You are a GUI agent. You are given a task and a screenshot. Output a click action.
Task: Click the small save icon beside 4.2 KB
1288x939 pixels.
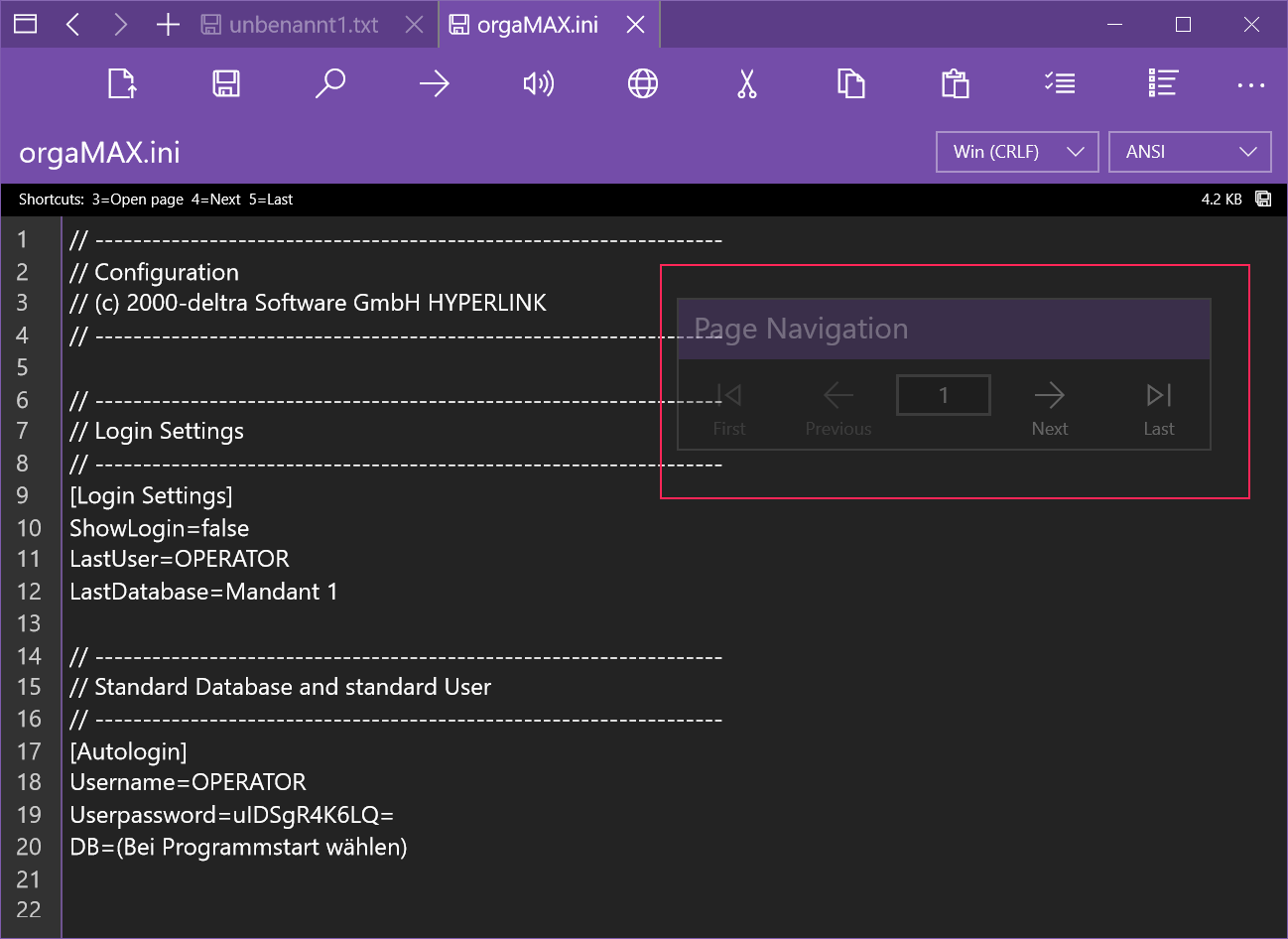[1263, 199]
